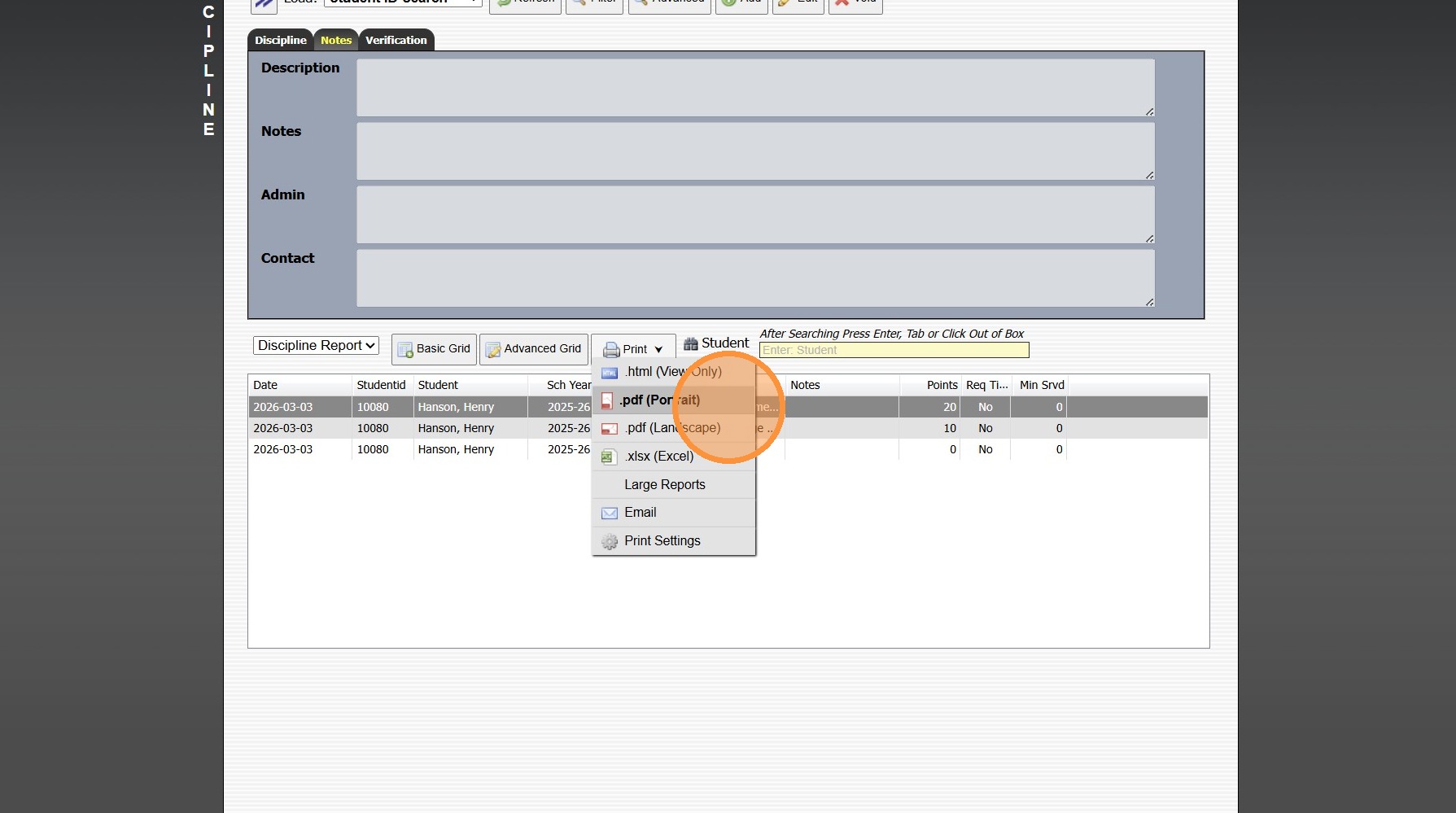Image resolution: width=1456 pixels, height=813 pixels.
Task: Open the Discipline tab
Action: pyautogui.click(x=280, y=40)
